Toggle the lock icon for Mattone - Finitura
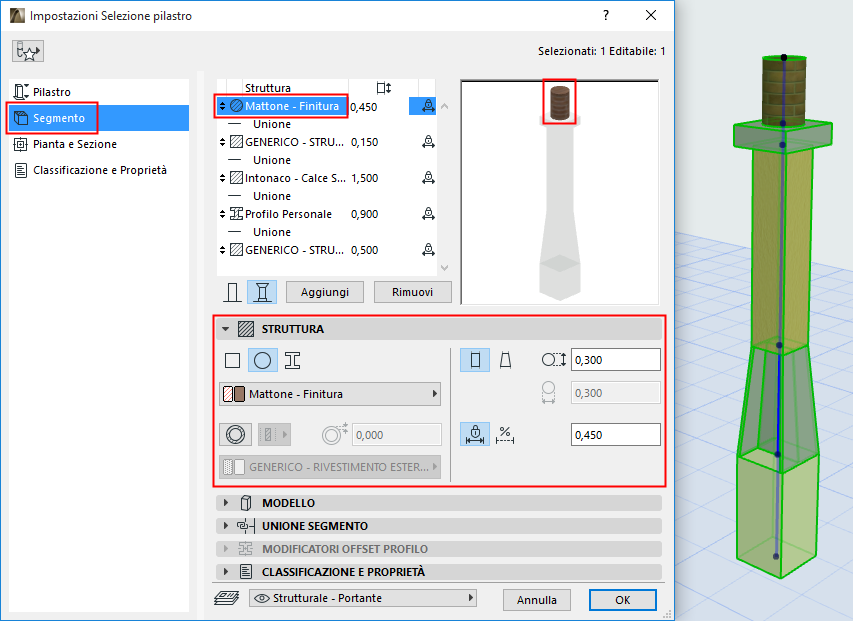The width and height of the screenshot is (853, 621). click(428, 105)
